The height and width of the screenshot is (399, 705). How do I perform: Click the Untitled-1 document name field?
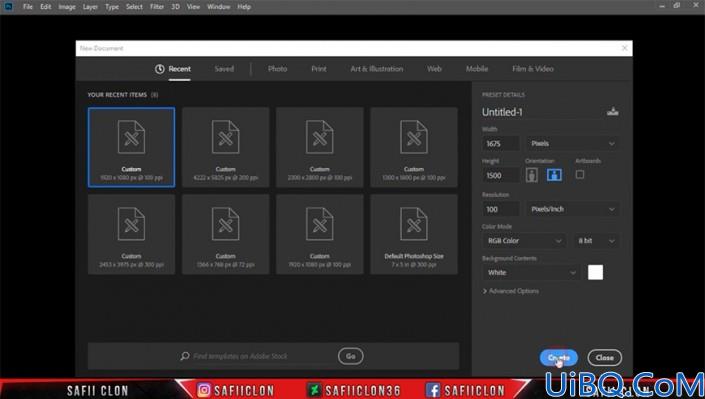click(542, 112)
